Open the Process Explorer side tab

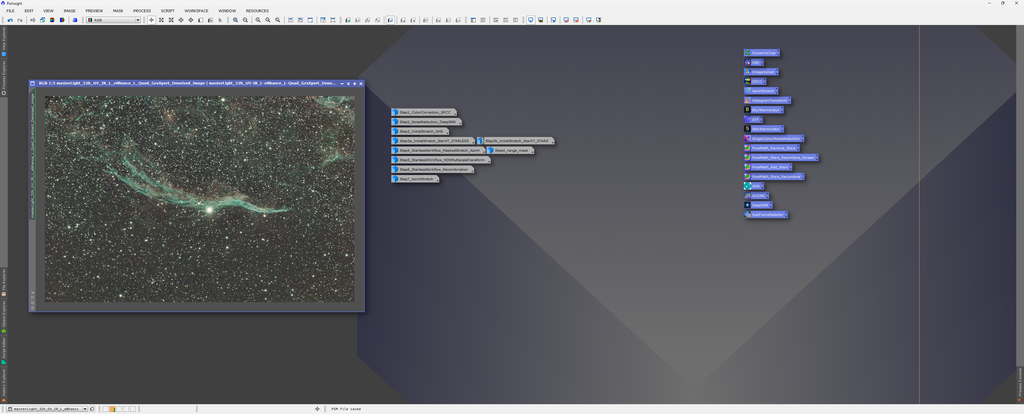(x=3, y=77)
